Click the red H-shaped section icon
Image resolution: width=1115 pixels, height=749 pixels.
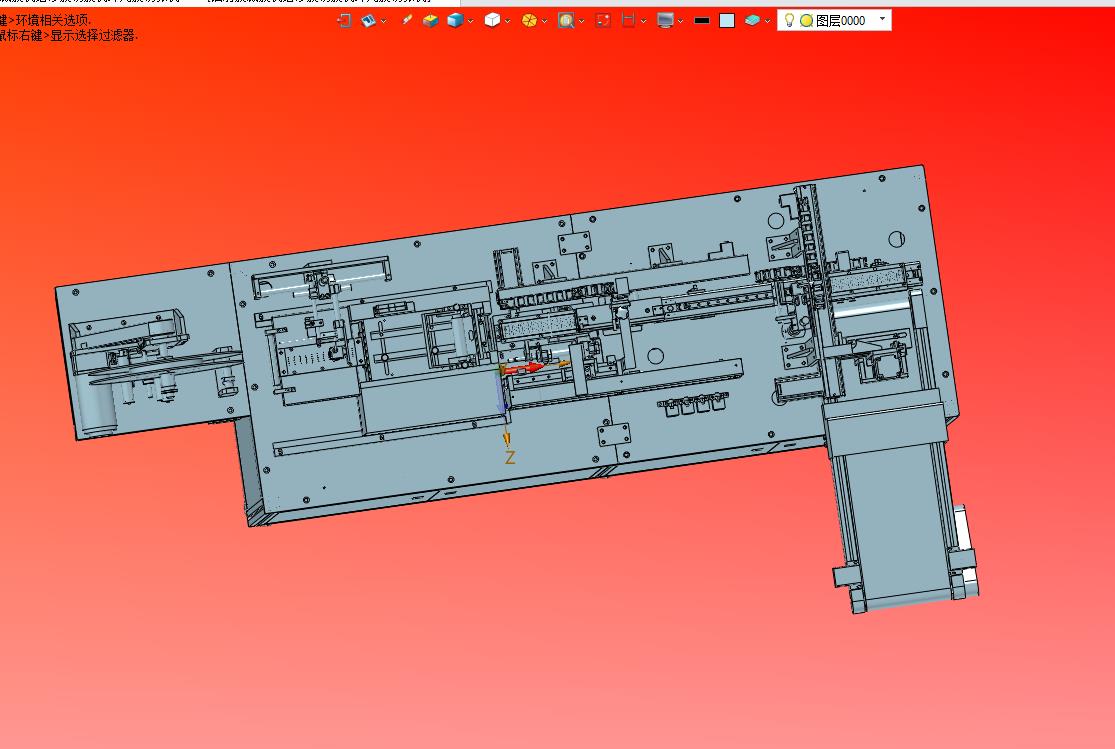tap(628, 21)
